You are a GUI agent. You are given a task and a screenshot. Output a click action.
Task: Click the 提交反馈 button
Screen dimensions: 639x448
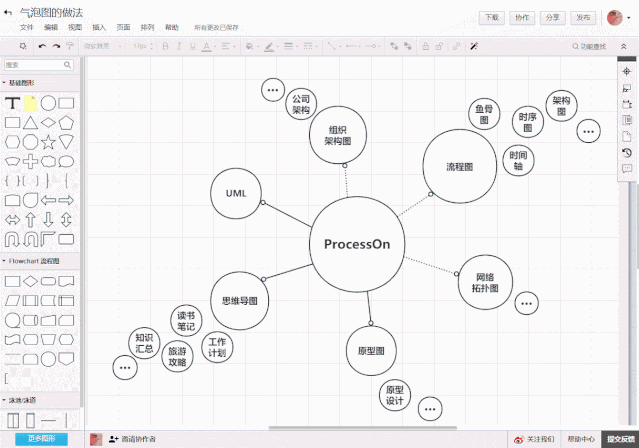(621, 439)
